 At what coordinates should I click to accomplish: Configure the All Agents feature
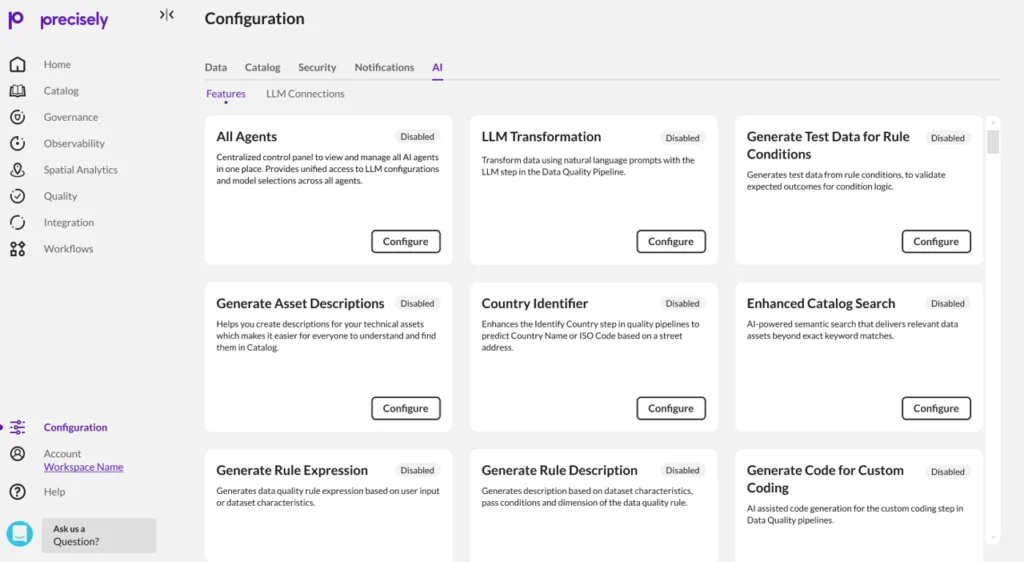[405, 242]
